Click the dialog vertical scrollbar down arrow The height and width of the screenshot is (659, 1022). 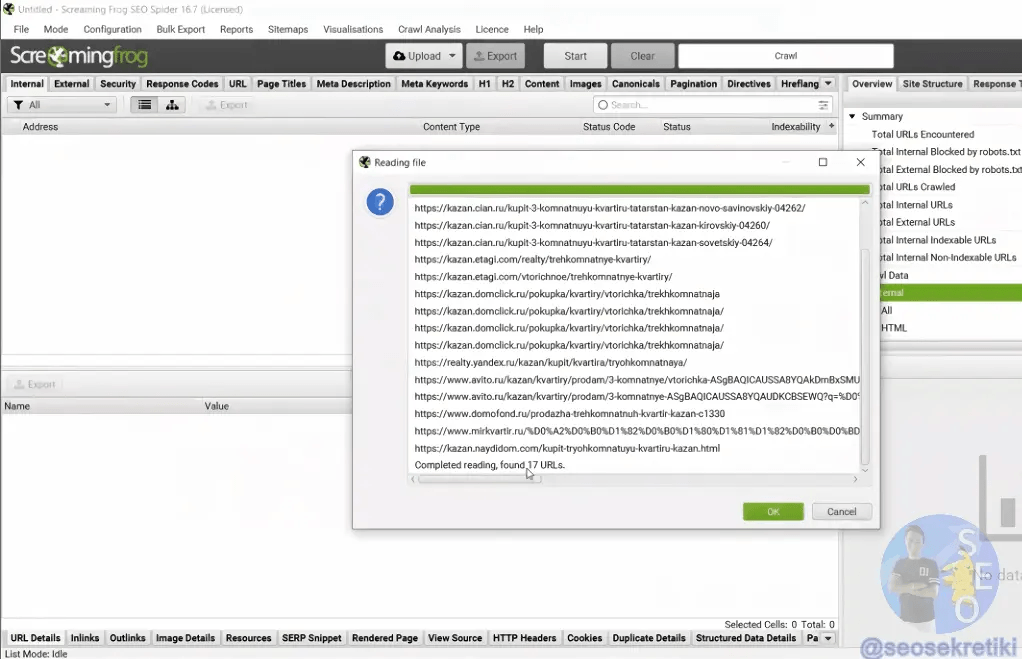point(865,469)
